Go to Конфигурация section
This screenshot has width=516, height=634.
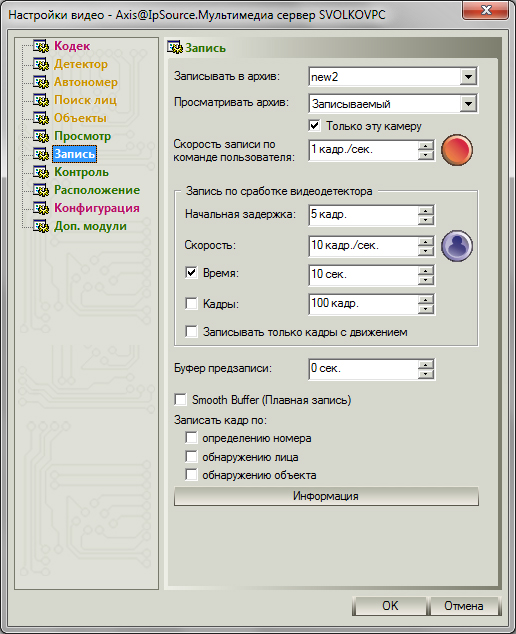pyautogui.click(x=97, y=208)
